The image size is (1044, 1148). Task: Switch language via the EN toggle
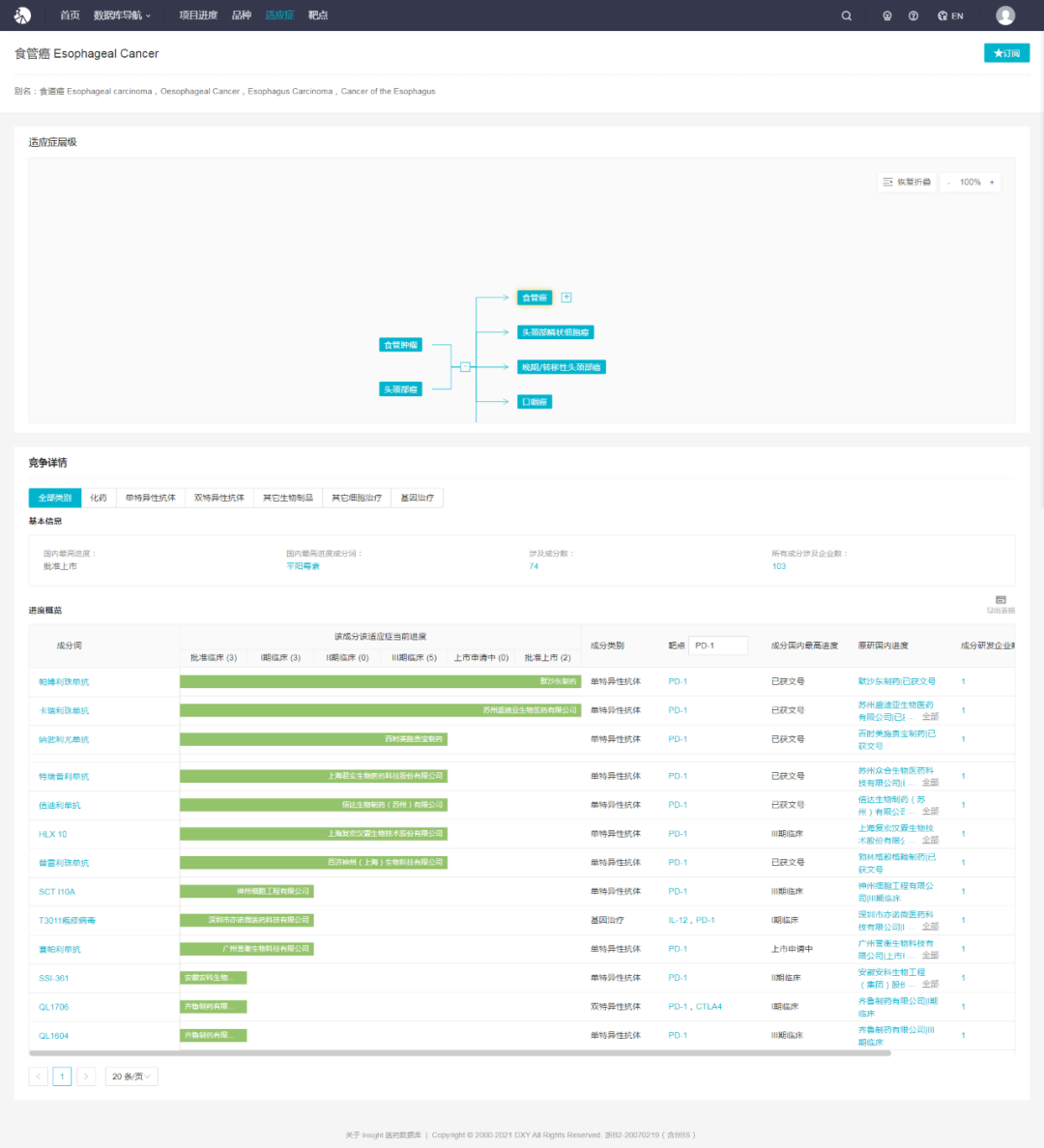click(950, 15)
